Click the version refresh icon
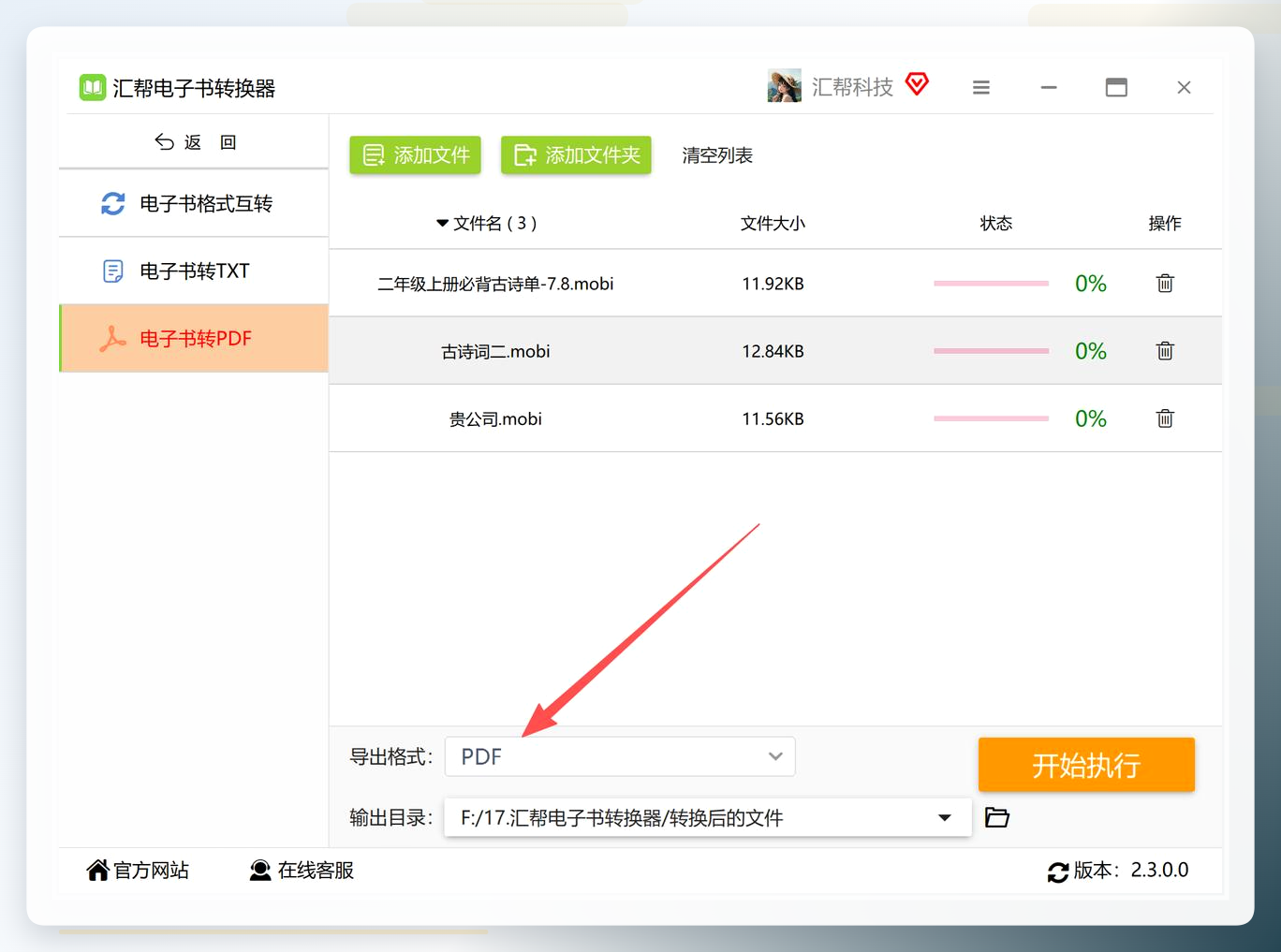The image size is (1281, 952). click(x=1058, y=871)
